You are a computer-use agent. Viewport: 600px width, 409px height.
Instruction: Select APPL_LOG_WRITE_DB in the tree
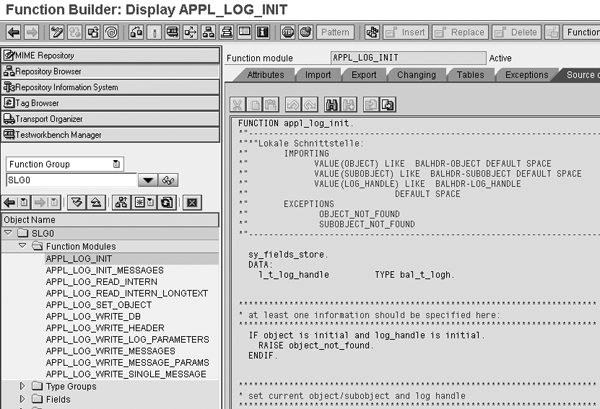click(93, 316)
